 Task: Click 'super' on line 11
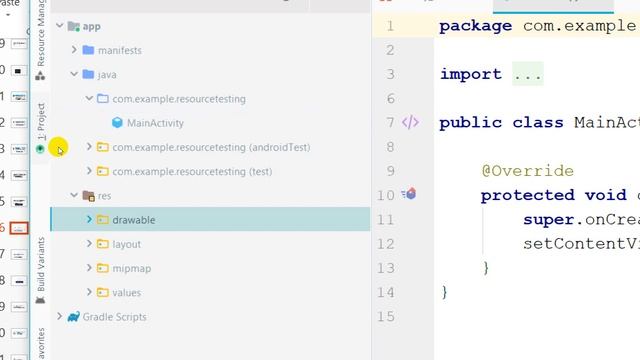tap(549, 220)
